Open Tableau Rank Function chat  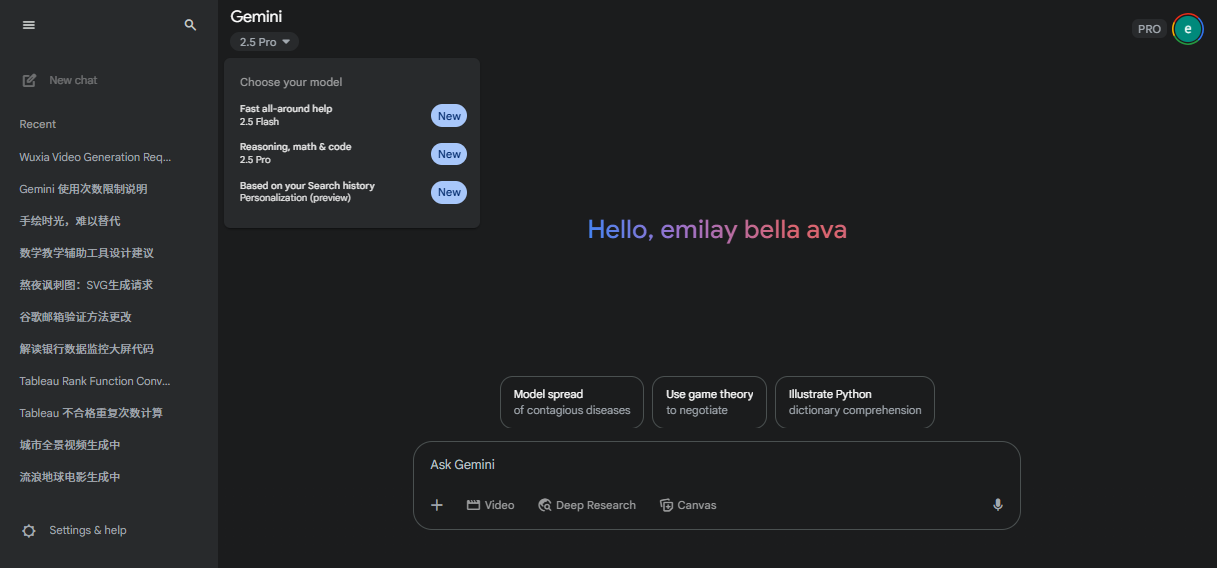click(x=96, y=381)
